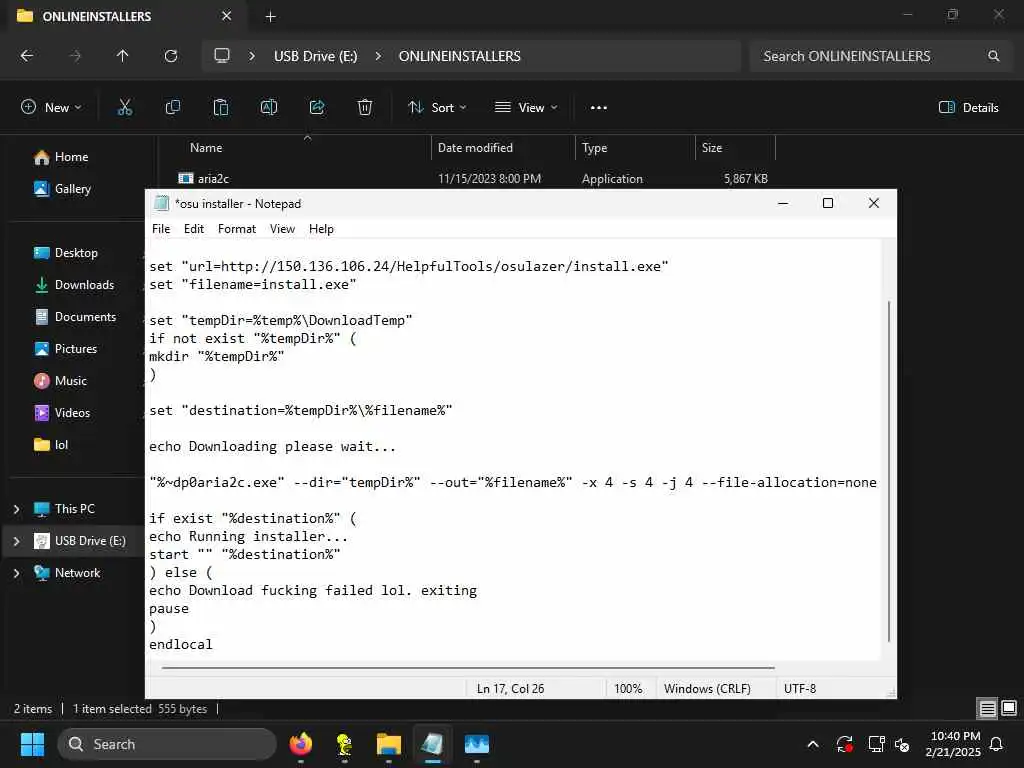This screenshot has width=1024, height=768.
Task: Open Notepad File menu
Action: click(x=161, y=229)
